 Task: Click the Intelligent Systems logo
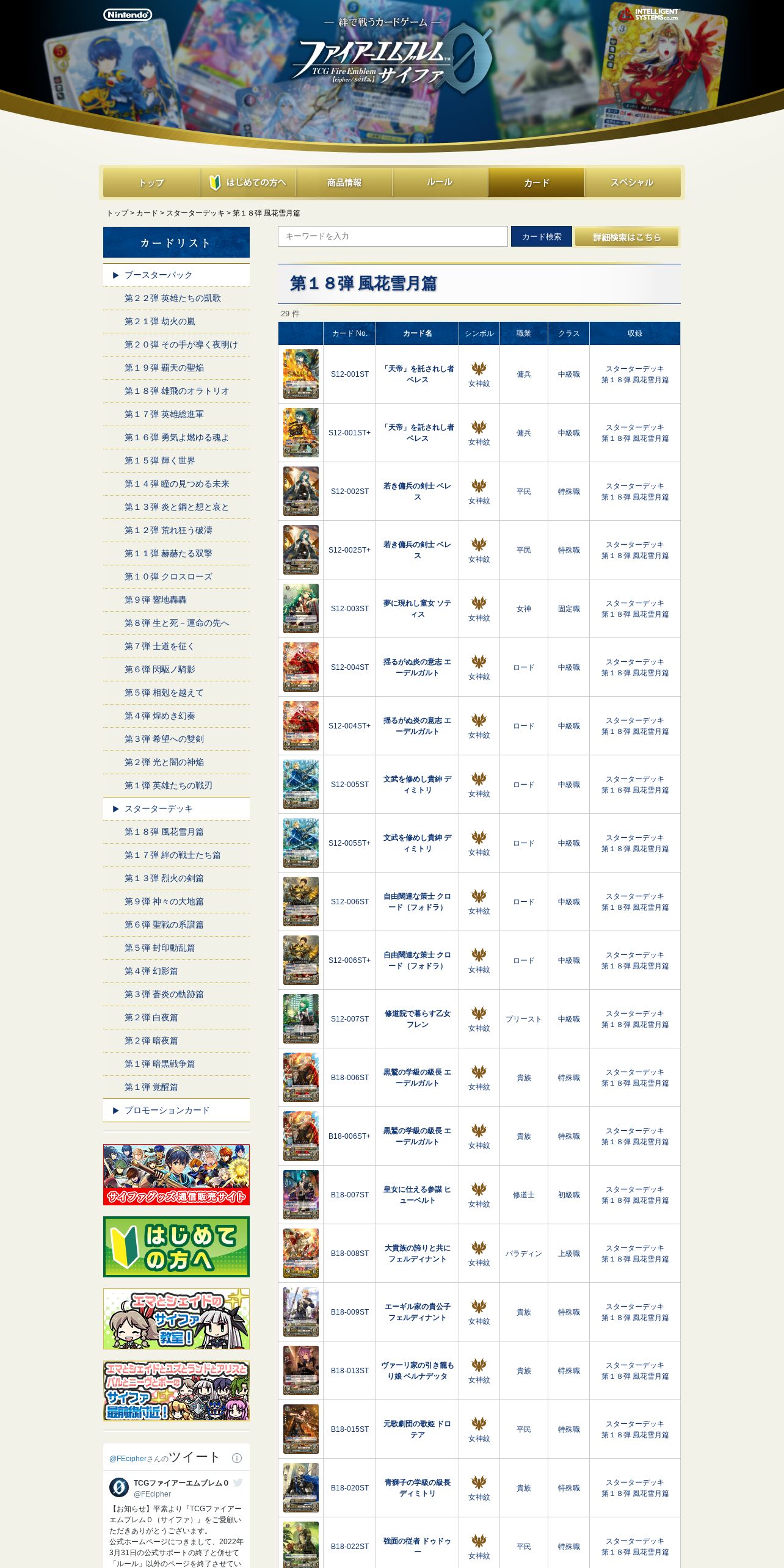pos(649,14)
